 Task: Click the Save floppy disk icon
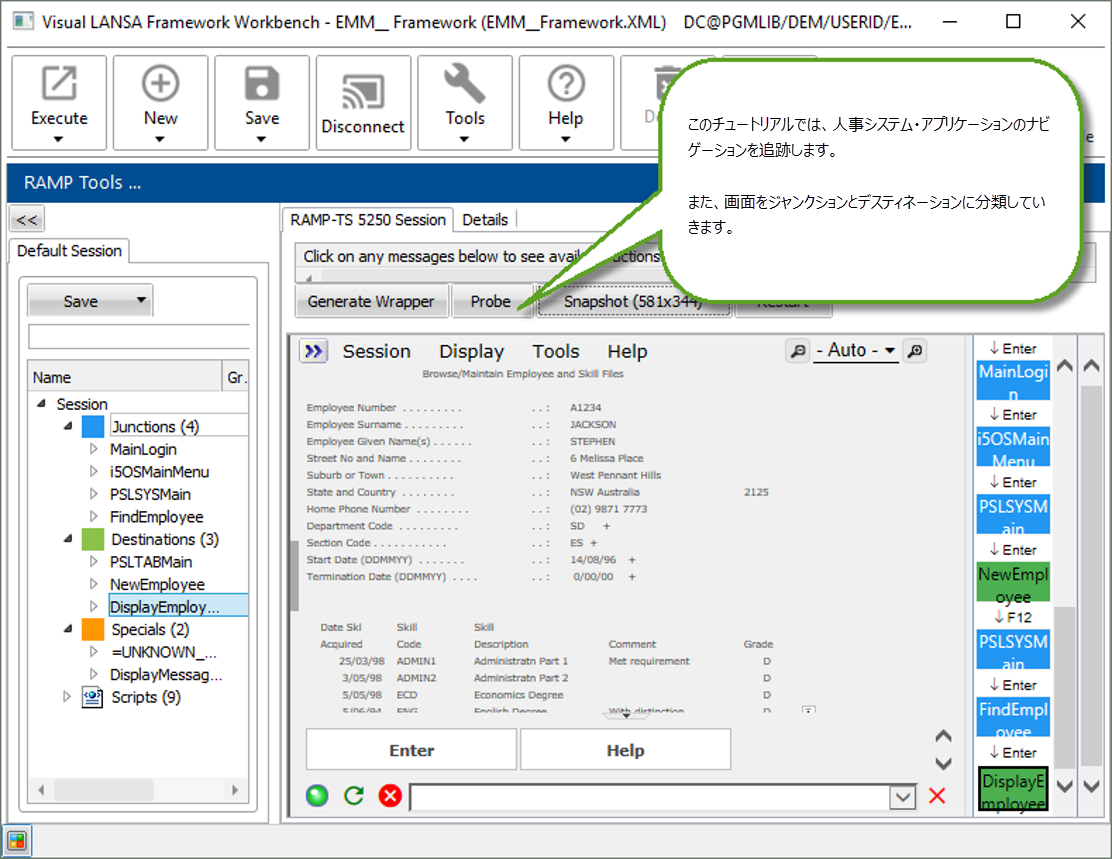(x=262, y=84)
